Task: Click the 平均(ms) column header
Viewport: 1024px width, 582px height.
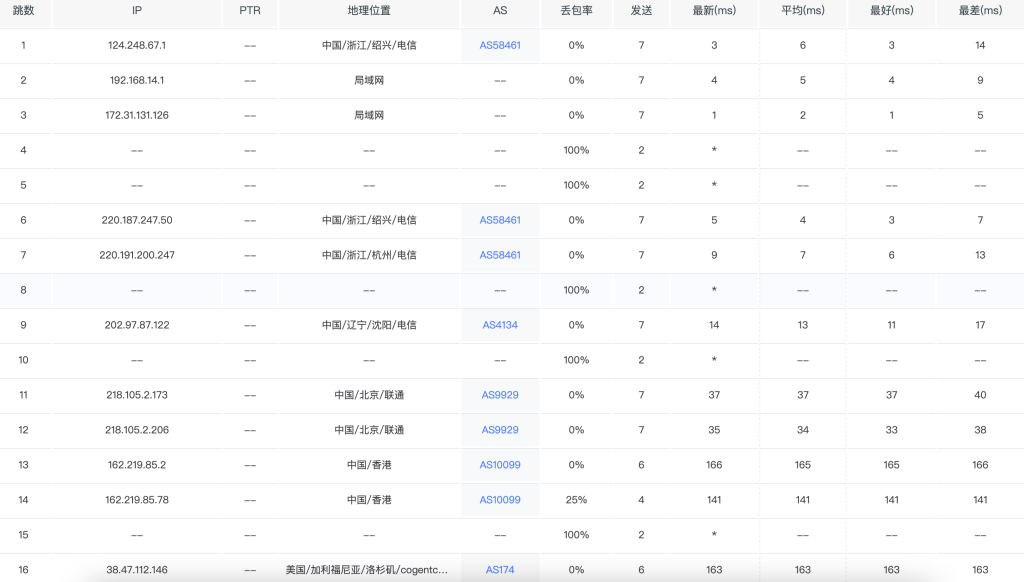Action: pos(802,13)
